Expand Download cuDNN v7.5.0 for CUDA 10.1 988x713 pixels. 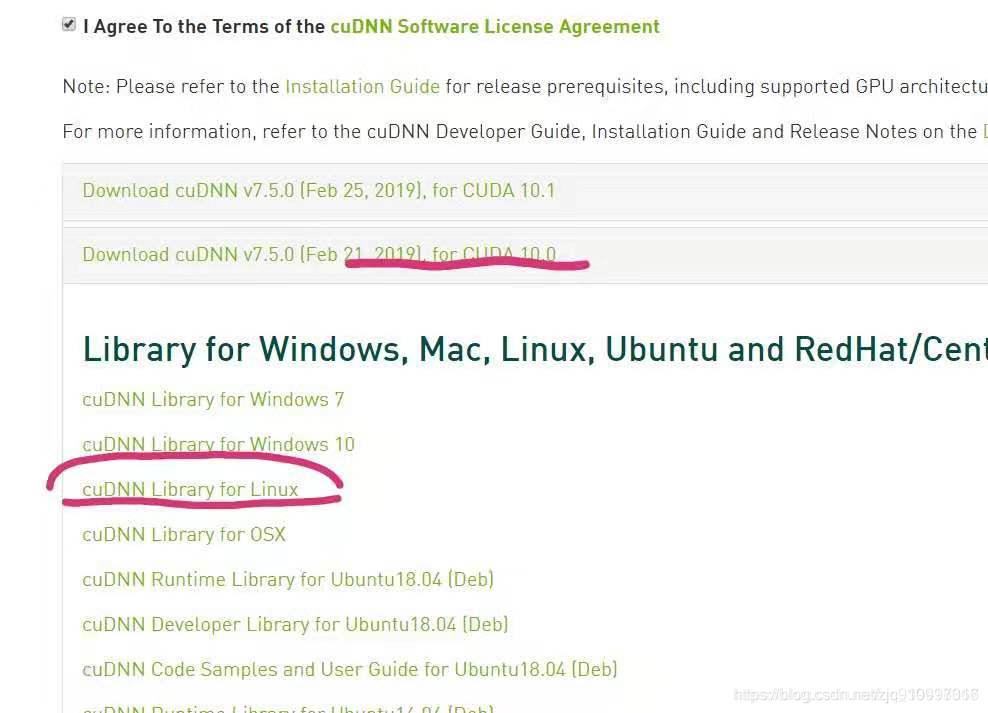[319, 191]
